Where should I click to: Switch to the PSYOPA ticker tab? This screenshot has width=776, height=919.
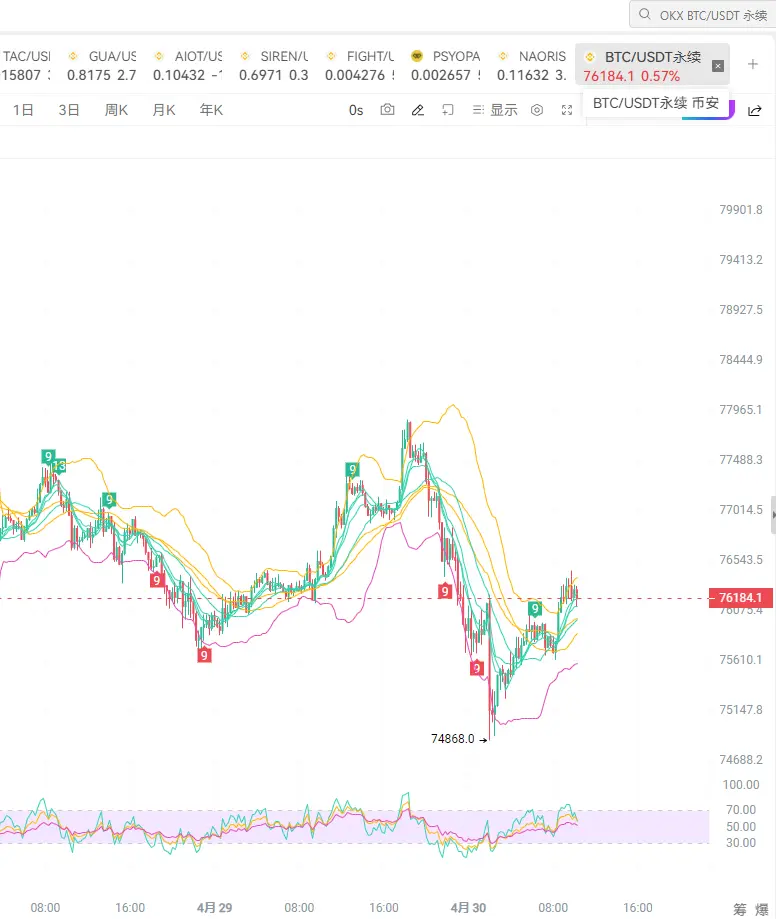tap(446, 65)
